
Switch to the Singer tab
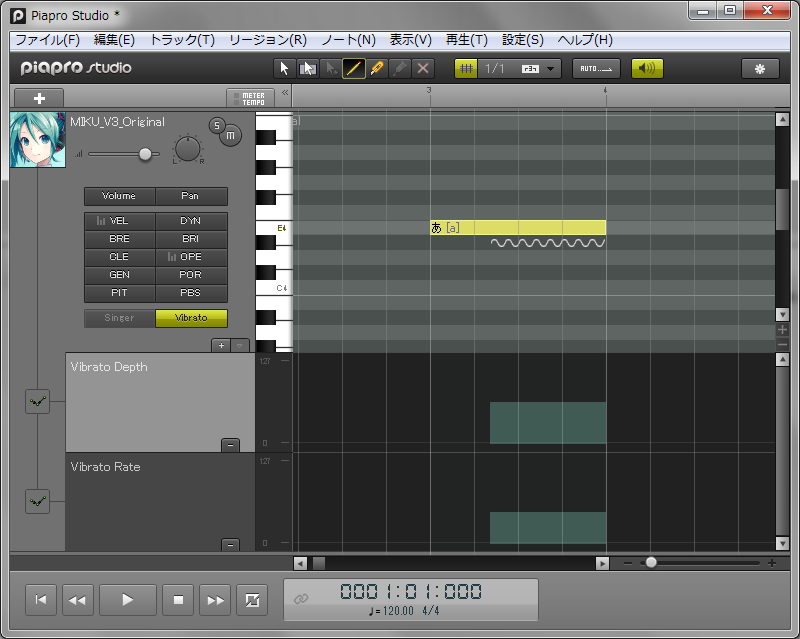pyautogui.click(x=119, y=318)
